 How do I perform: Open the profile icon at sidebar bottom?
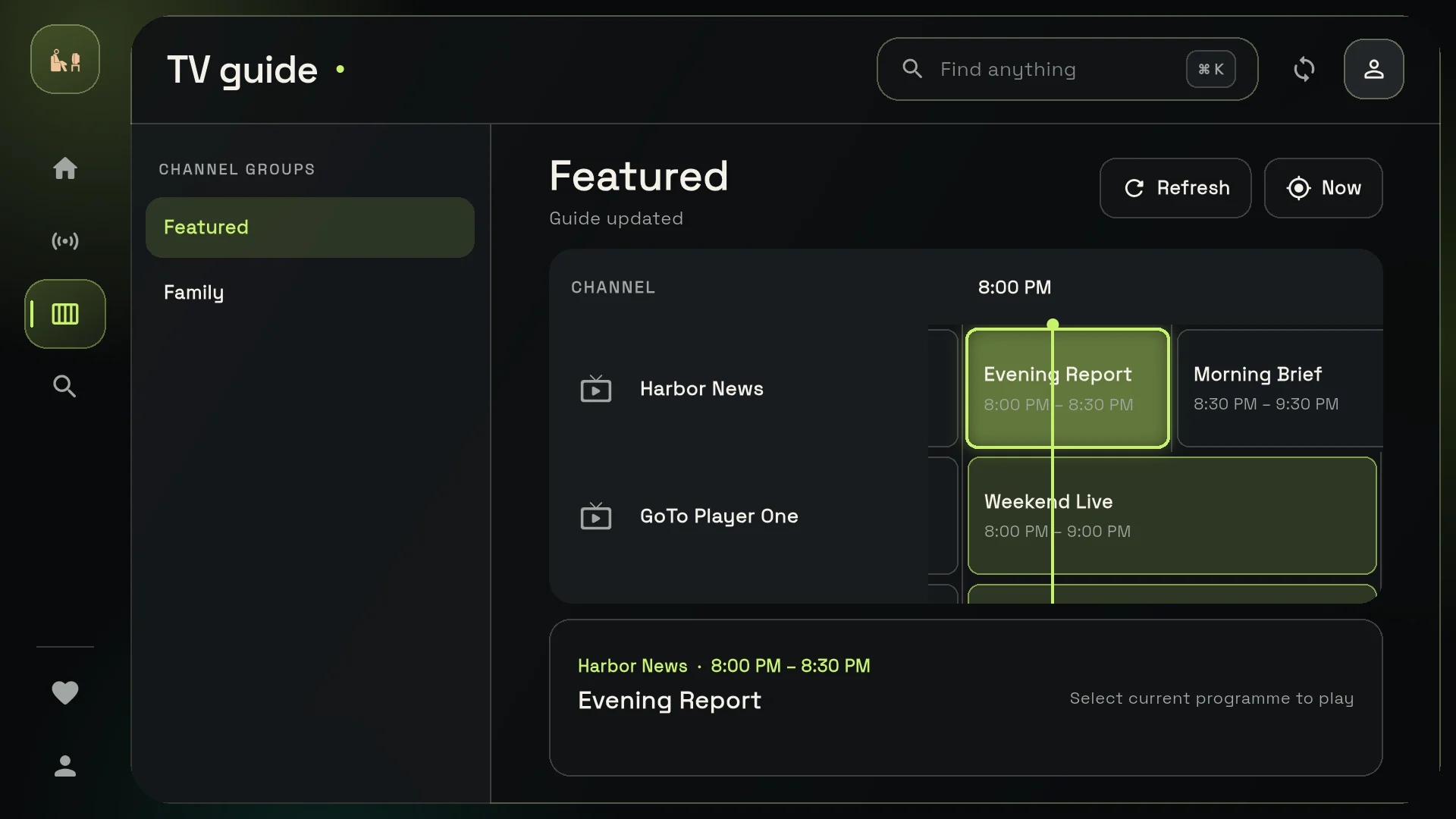point(65,766)
